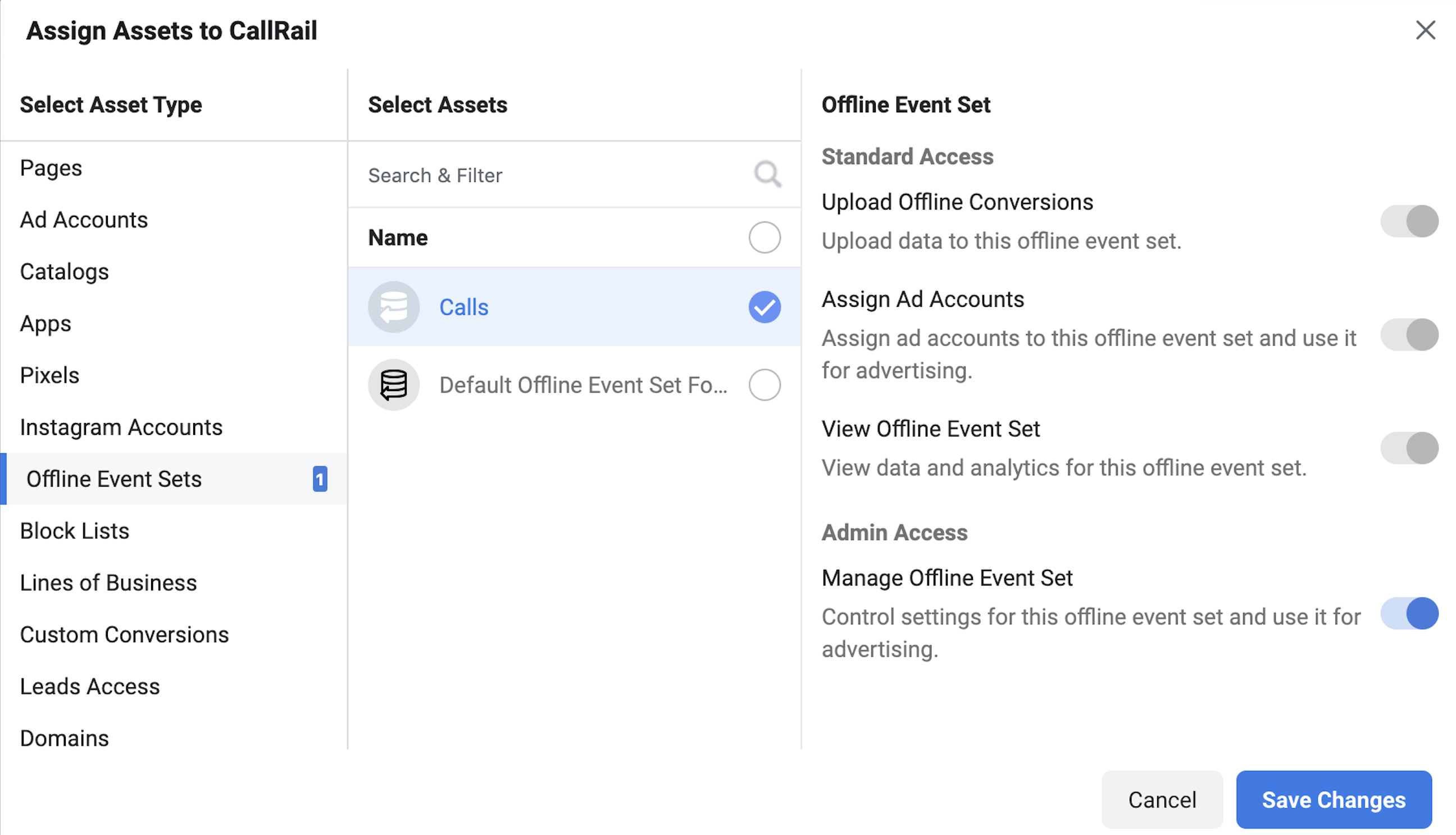Viewport: 1456px width, 835px height.
Task: Click the View Offline Event Set label
Action: click(930, 429)
